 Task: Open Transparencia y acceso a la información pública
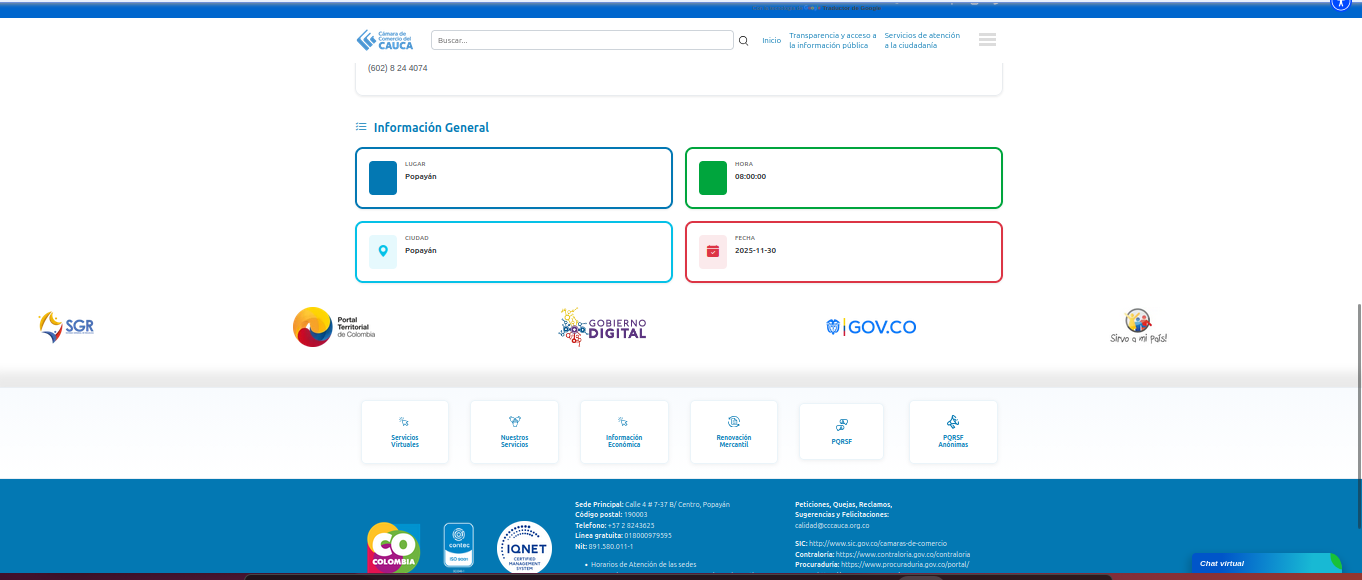click(832, 41)
